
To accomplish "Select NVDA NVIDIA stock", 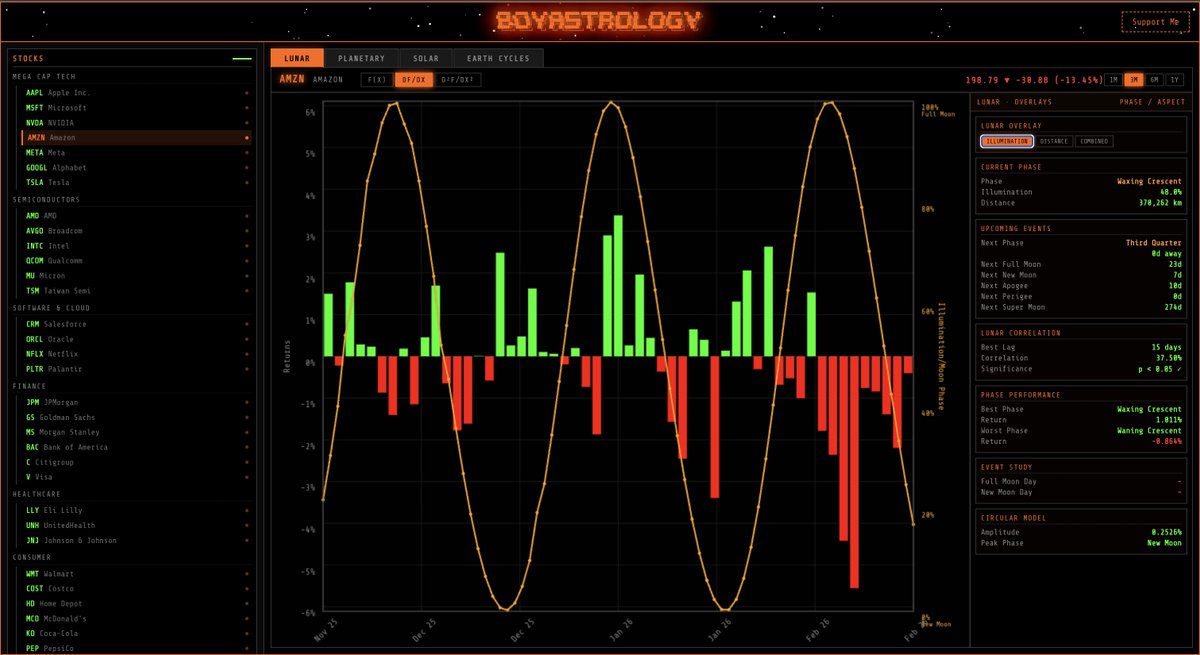I will [136, 122].
